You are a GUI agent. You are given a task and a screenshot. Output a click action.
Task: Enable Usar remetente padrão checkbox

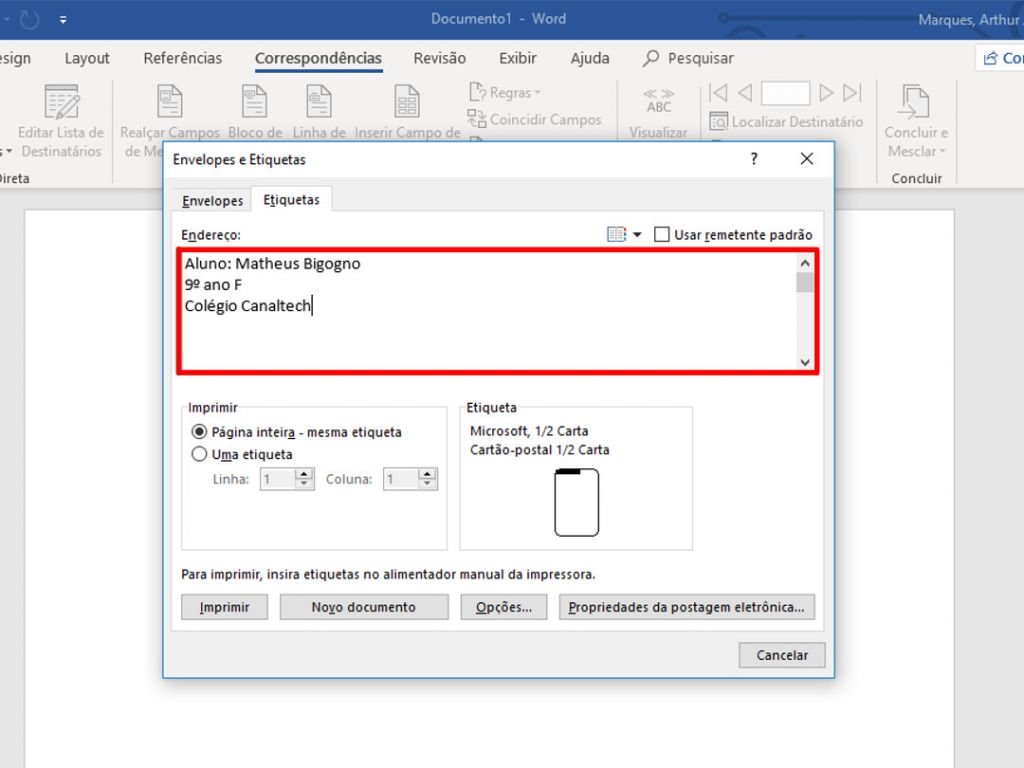pyautogui.click(x=662, y=234)
